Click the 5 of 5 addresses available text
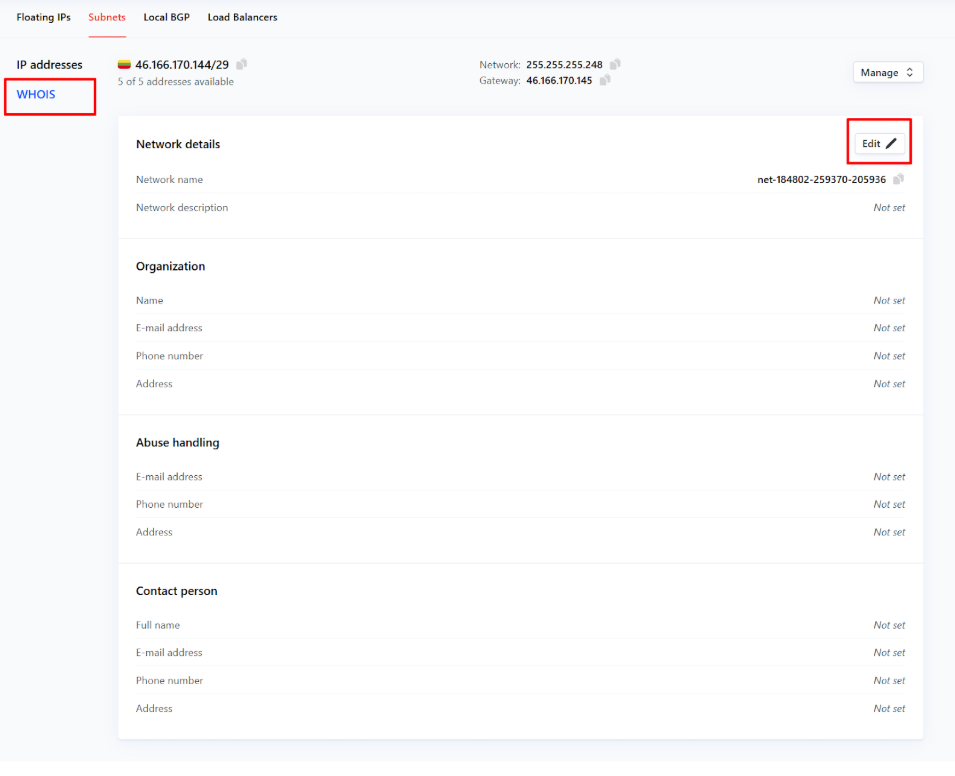 click(x=175, y=82)
